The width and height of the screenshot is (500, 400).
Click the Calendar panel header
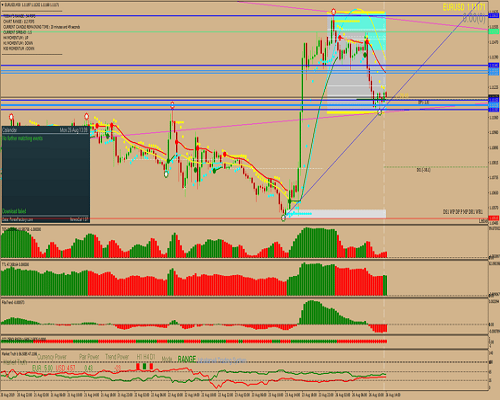(46, 130)
